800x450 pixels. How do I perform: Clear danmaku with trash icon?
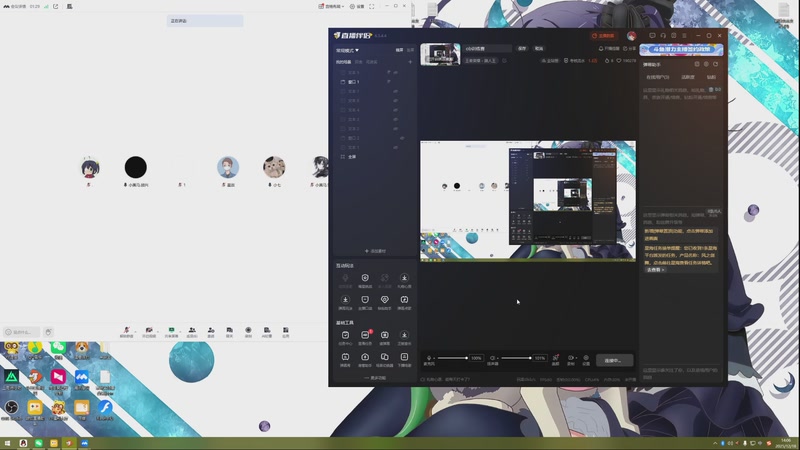point(711,89)
